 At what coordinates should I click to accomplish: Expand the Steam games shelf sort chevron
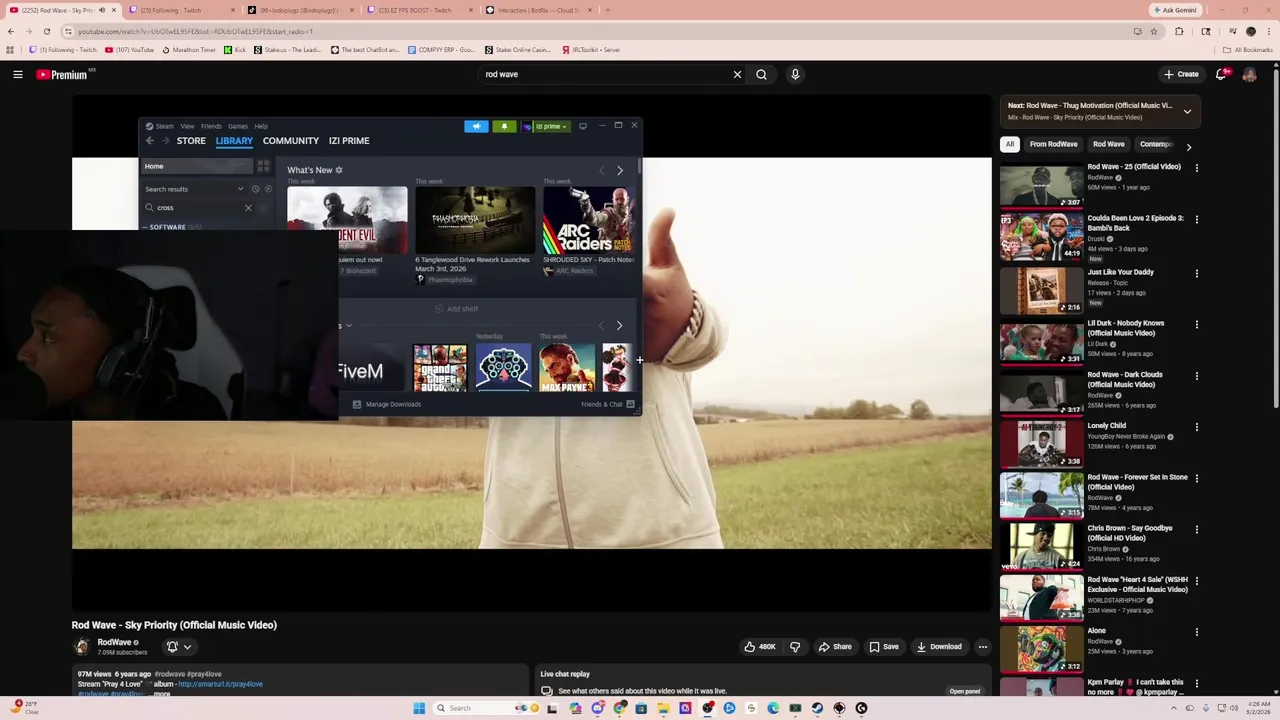coord(349,326)
